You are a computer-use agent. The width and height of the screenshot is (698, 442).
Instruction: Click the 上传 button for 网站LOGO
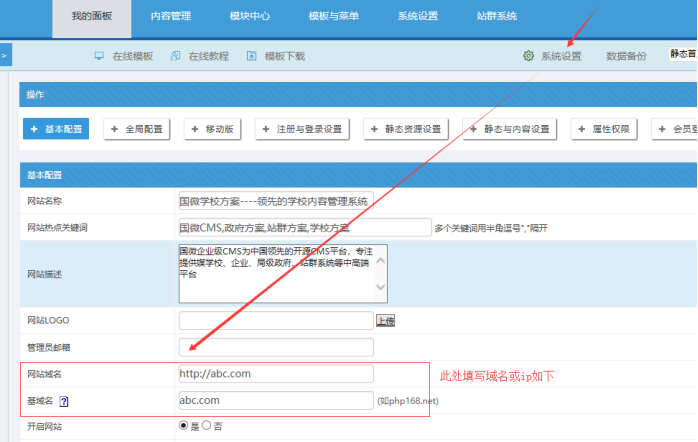pyautogui.click(x=385, y=321)
